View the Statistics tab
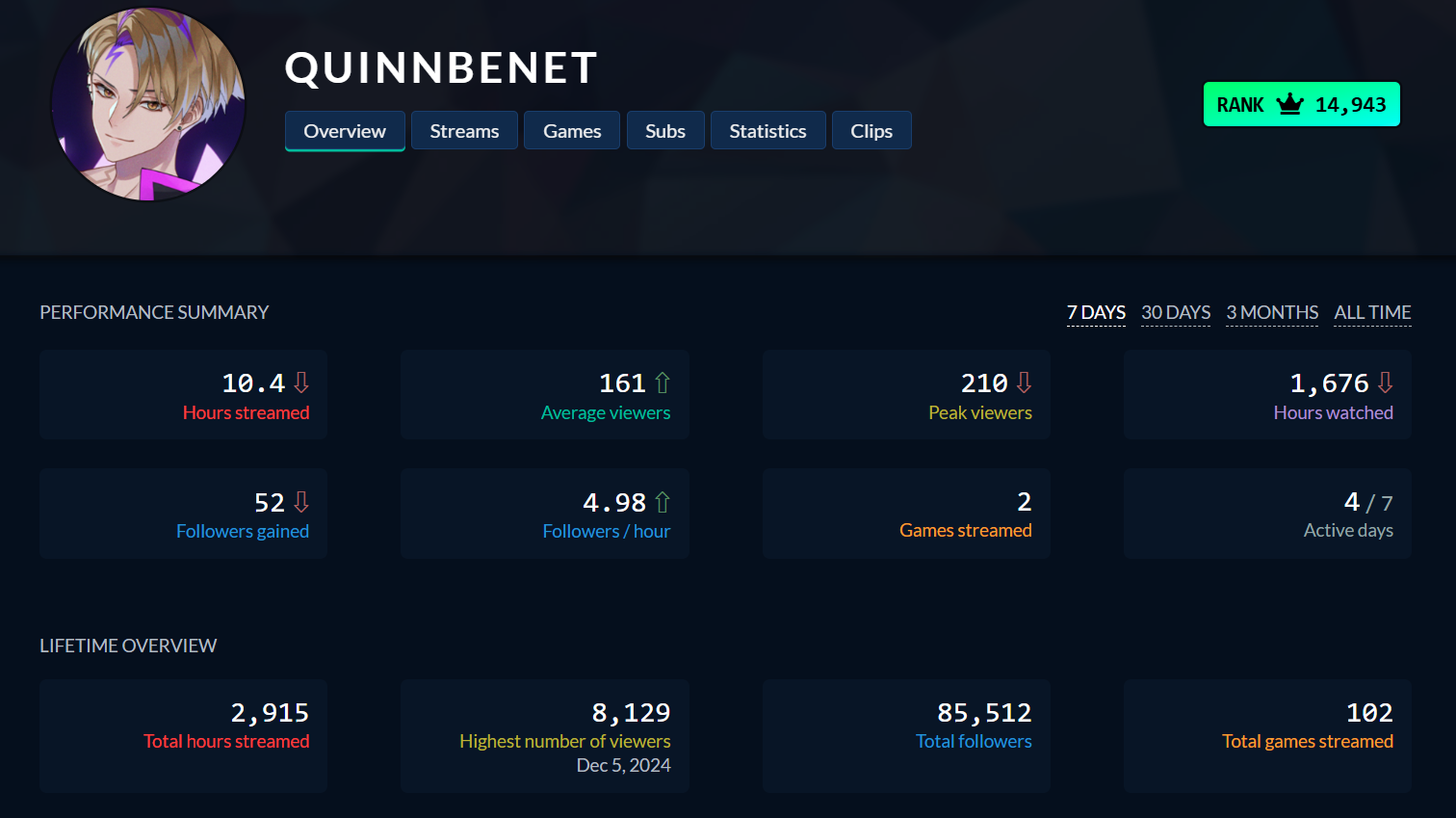This screenshot has height=818, width=1456. 767,131
